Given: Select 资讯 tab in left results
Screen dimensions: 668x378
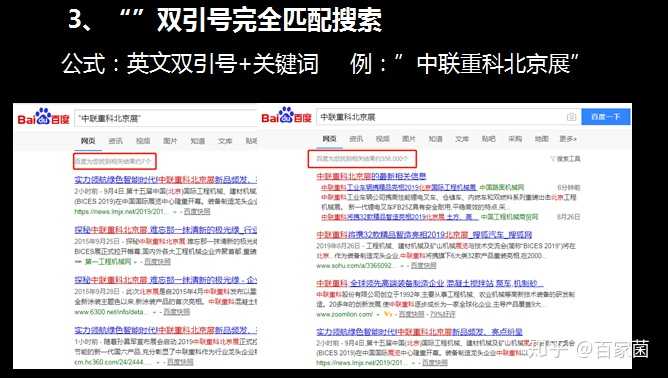Looking at the screenshot, I should click(x=115, y=141).
